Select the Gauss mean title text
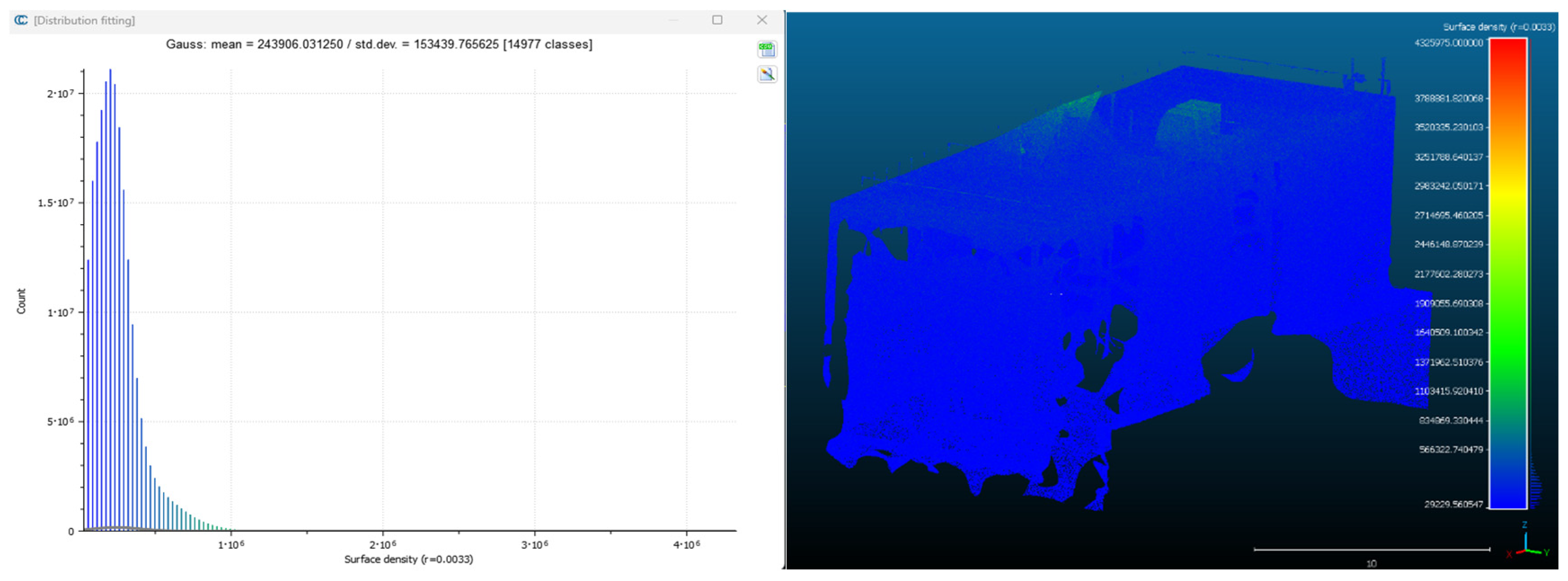 [379, 44]
